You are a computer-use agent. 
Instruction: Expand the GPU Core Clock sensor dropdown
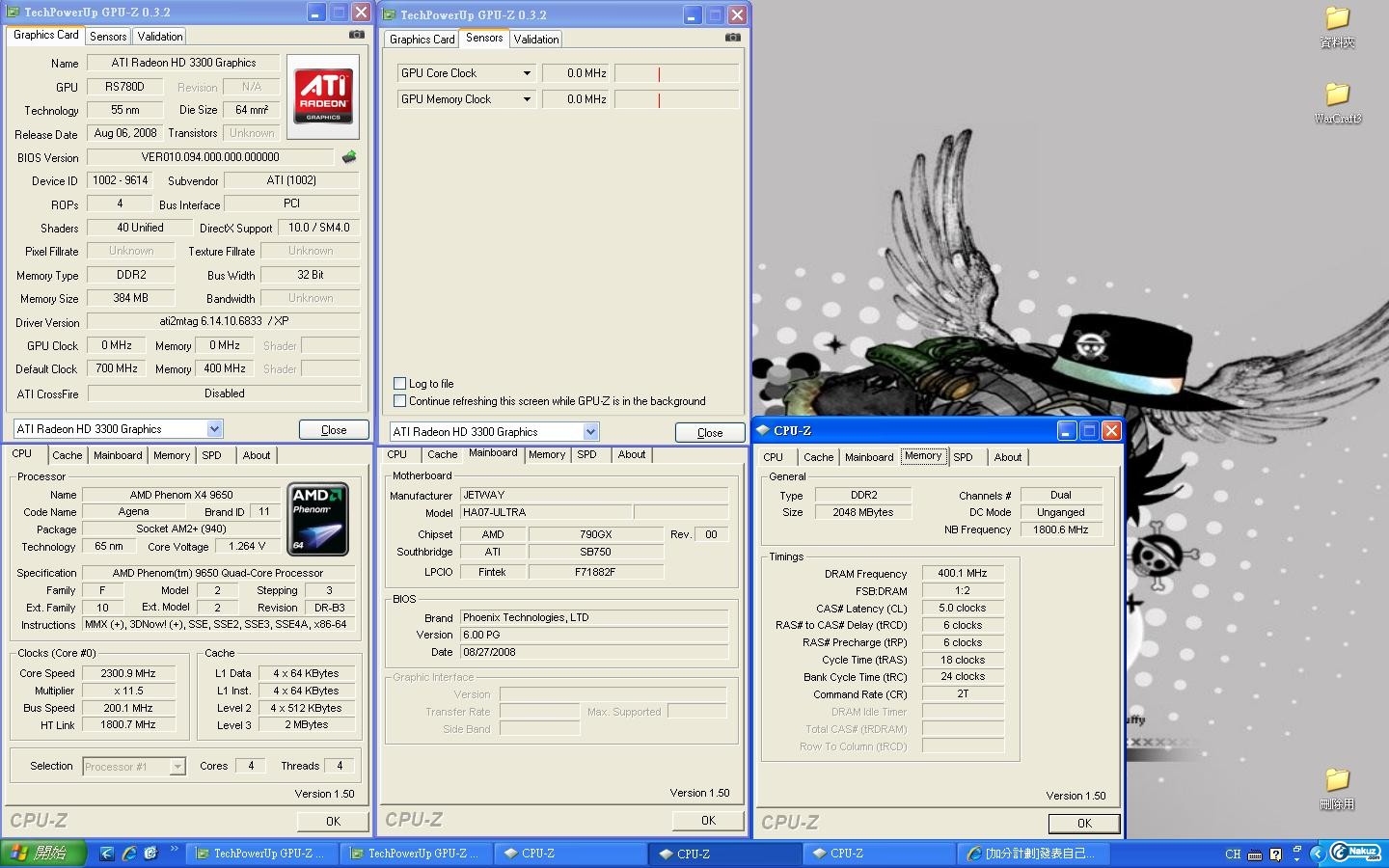[527, 73]
